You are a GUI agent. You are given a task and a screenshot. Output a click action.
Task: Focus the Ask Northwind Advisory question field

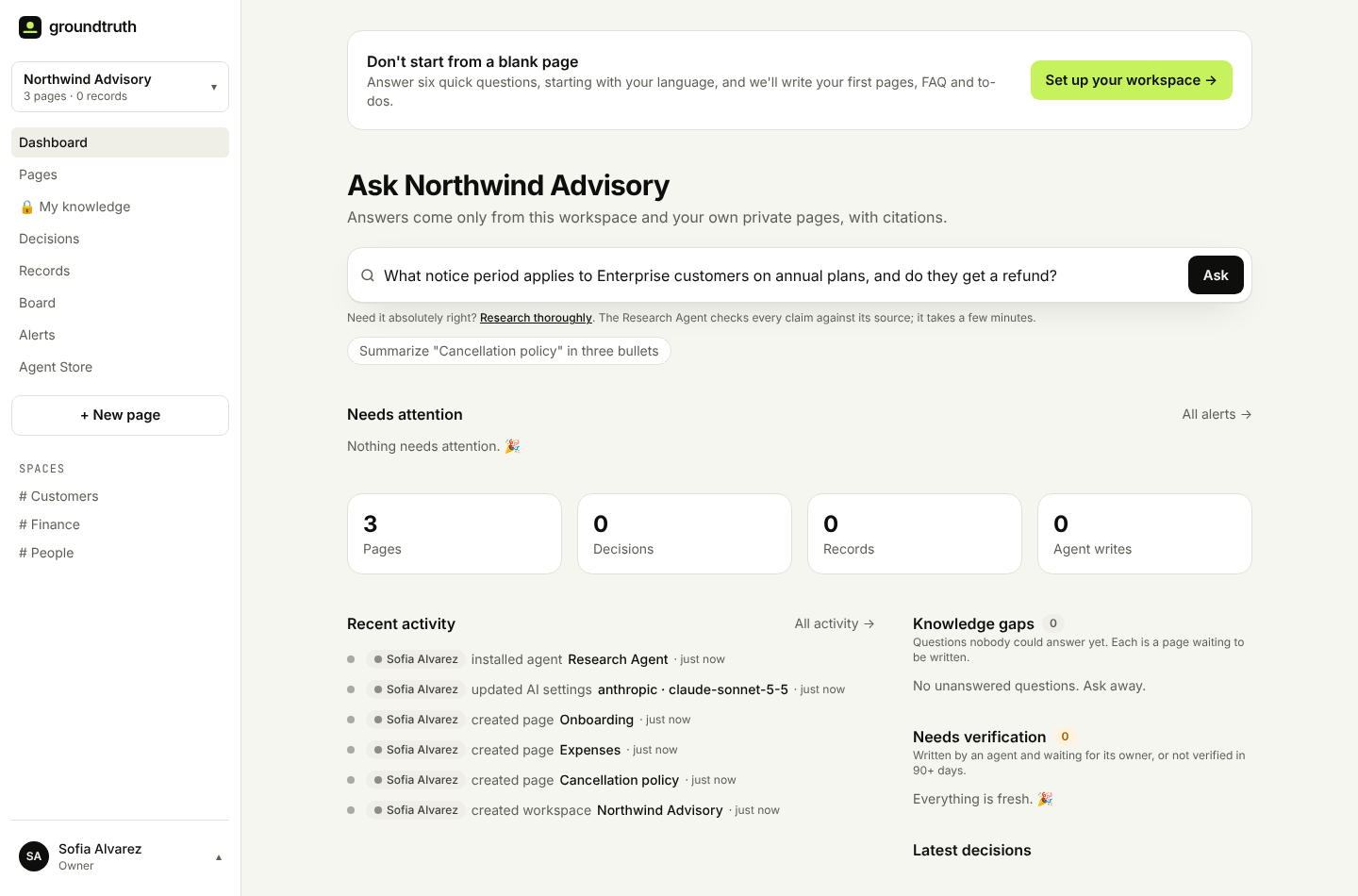click(779, 275)
